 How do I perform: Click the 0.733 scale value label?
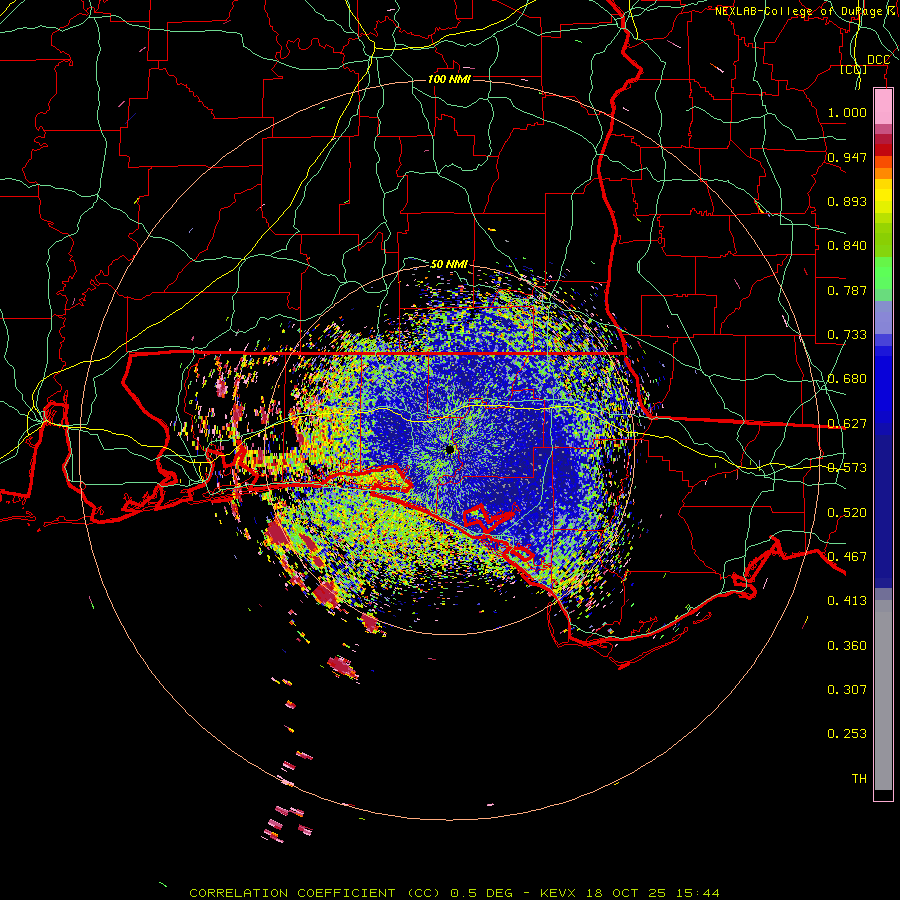point(847,335)
